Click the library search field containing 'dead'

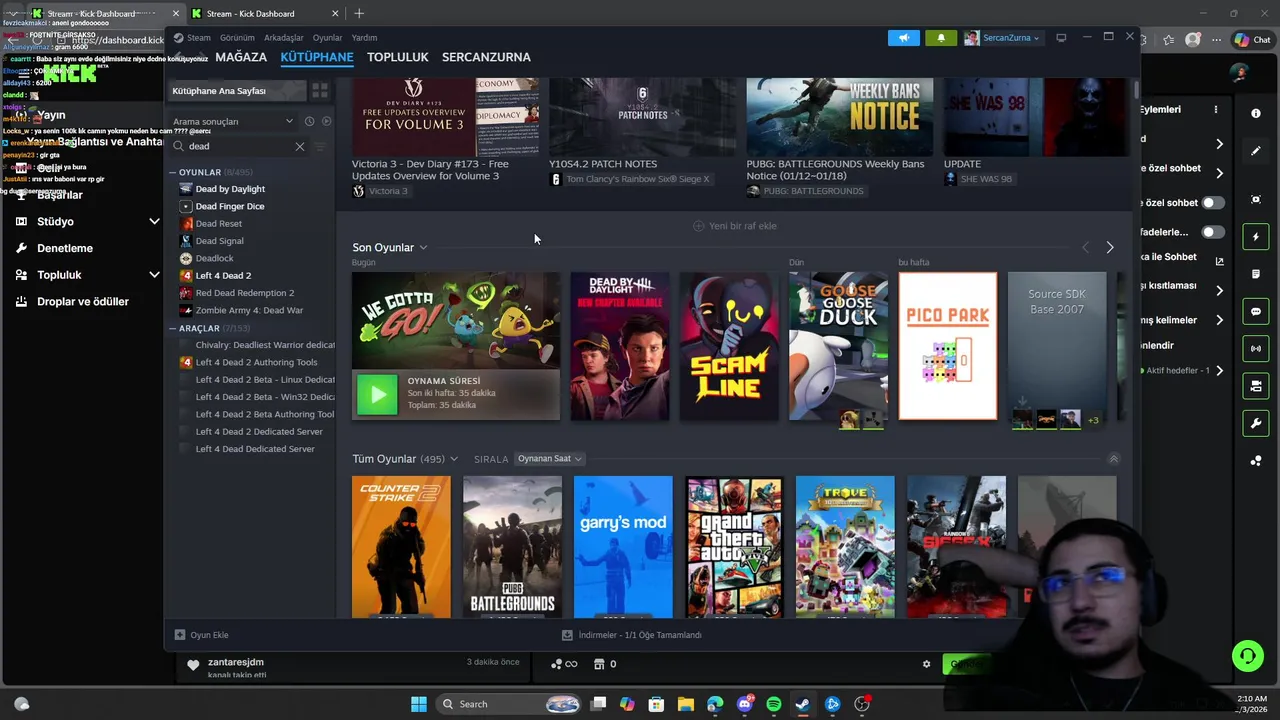tap(238, 146)
